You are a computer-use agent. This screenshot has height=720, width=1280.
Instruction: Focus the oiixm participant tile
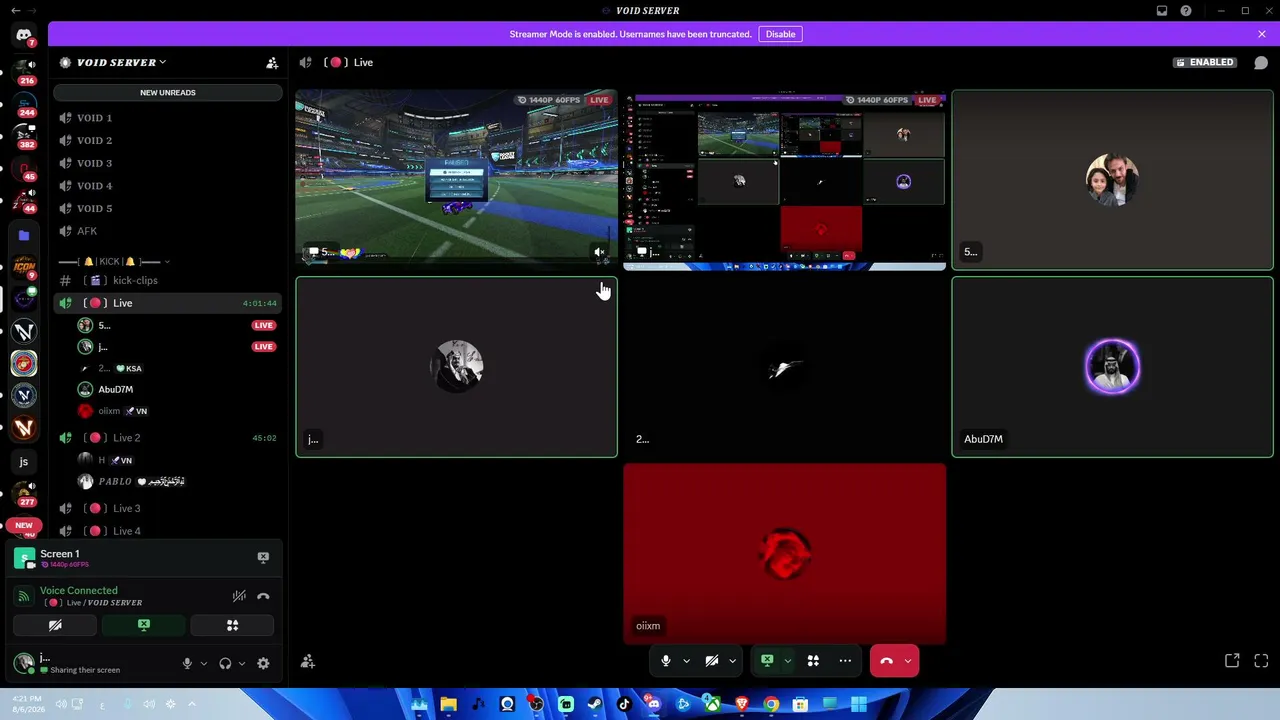[784, 554]
